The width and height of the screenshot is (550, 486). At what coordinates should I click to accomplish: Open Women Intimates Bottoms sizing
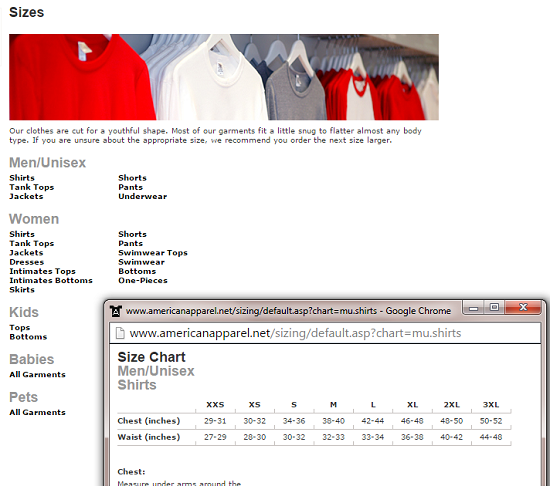click(x=51, y=281)
